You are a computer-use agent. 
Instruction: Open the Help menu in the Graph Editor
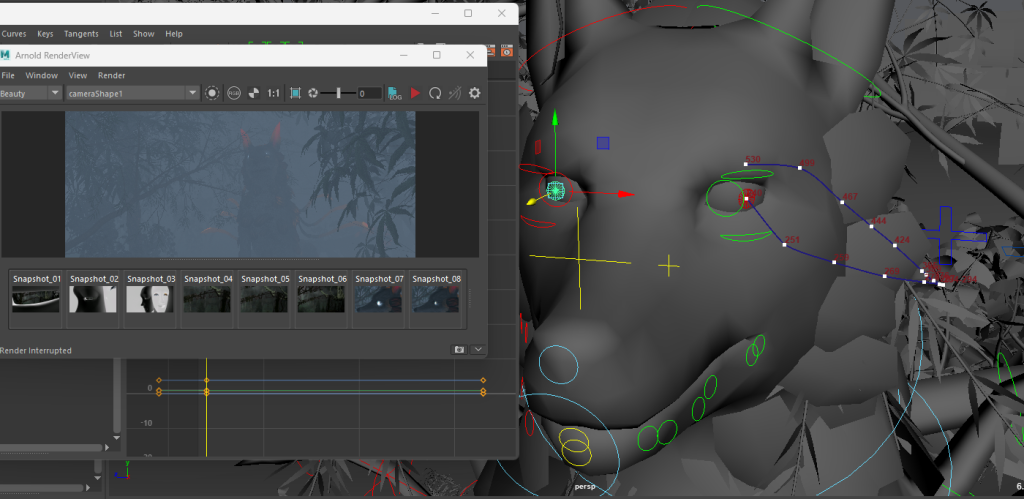click(x=174, y=34)
